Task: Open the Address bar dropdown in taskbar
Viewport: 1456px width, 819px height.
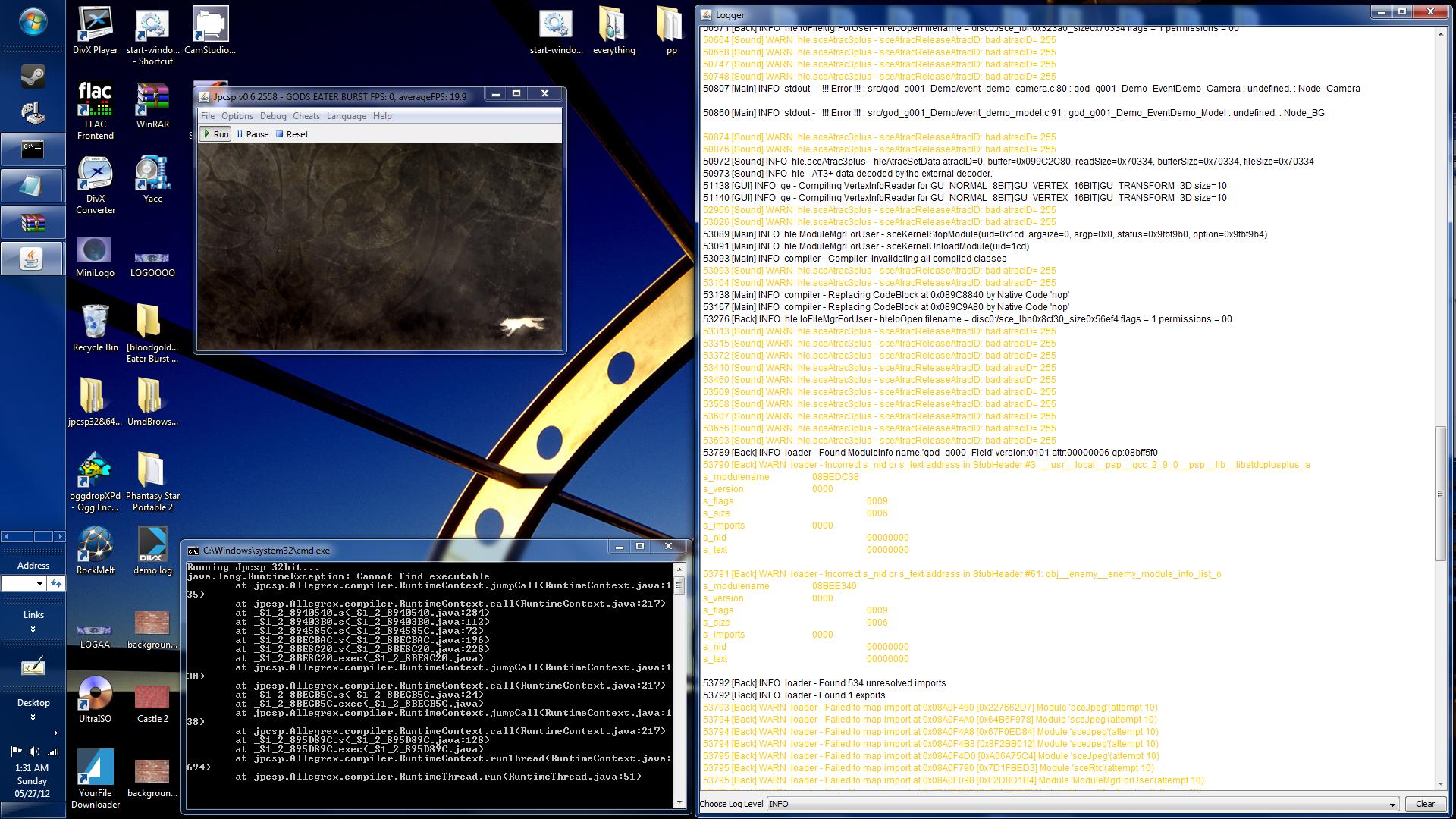Action: coord(39,583)
